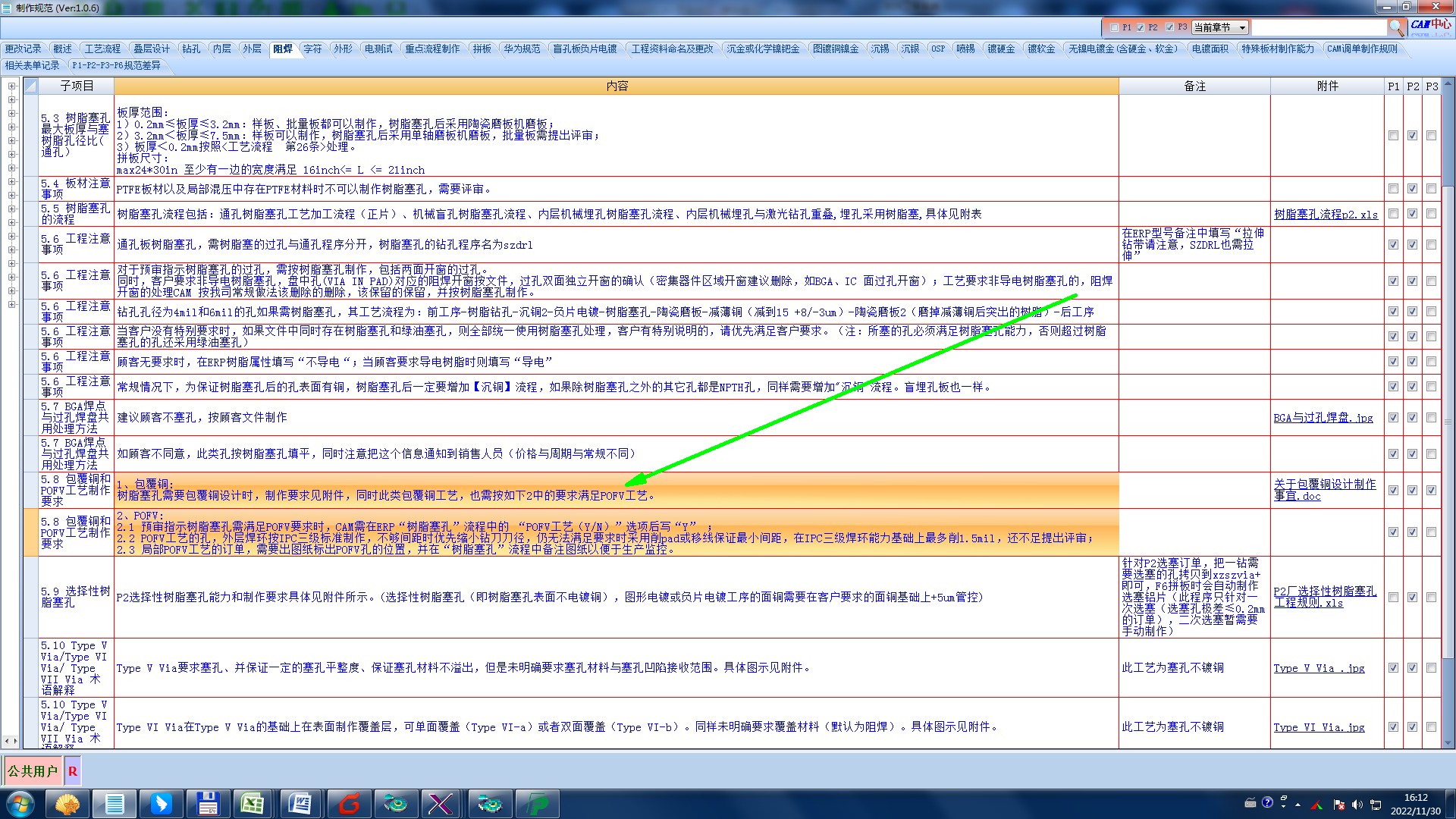Click the magnifier search icon

click(1396, 27)
